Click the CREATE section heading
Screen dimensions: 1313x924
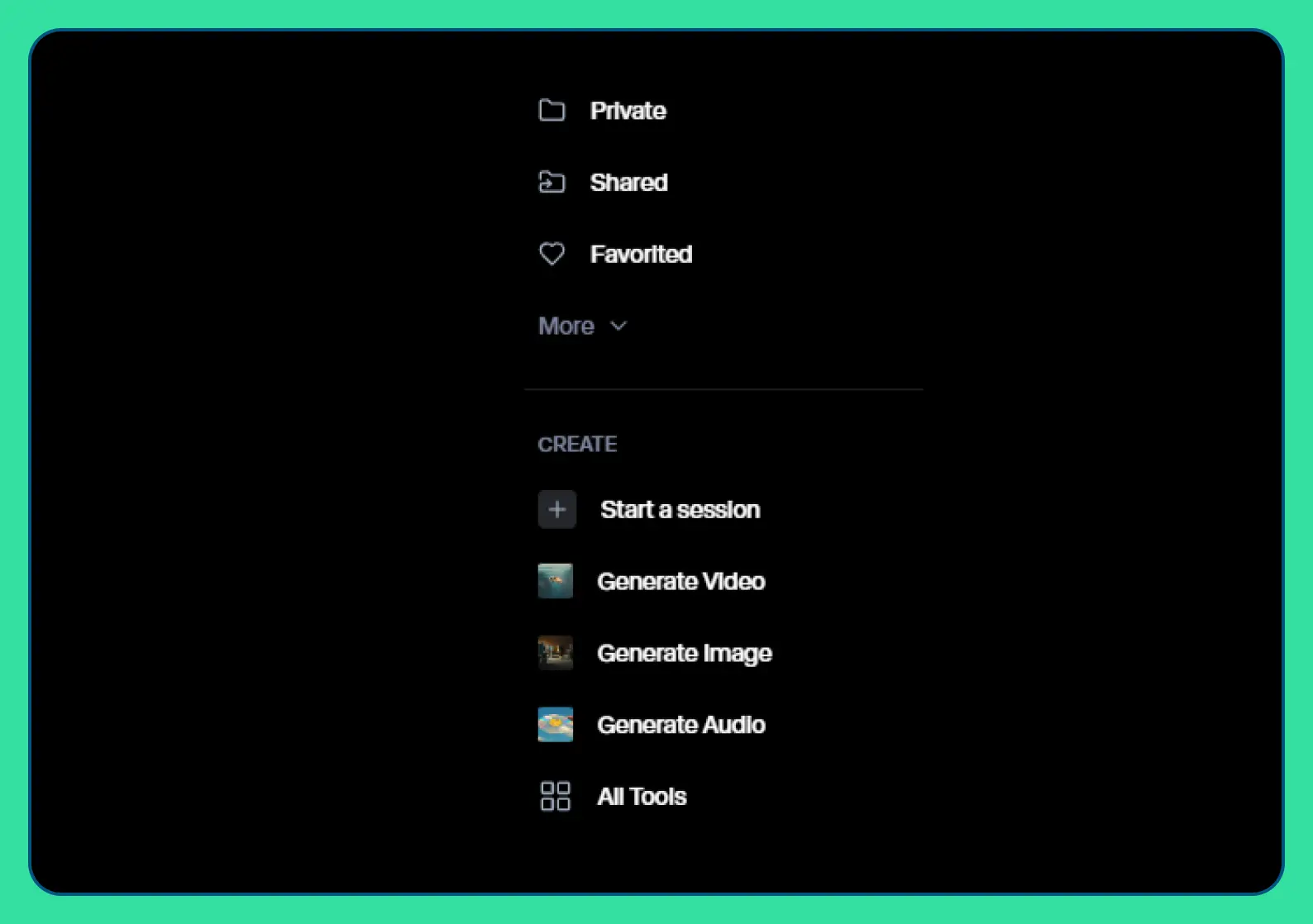[577, 445]
